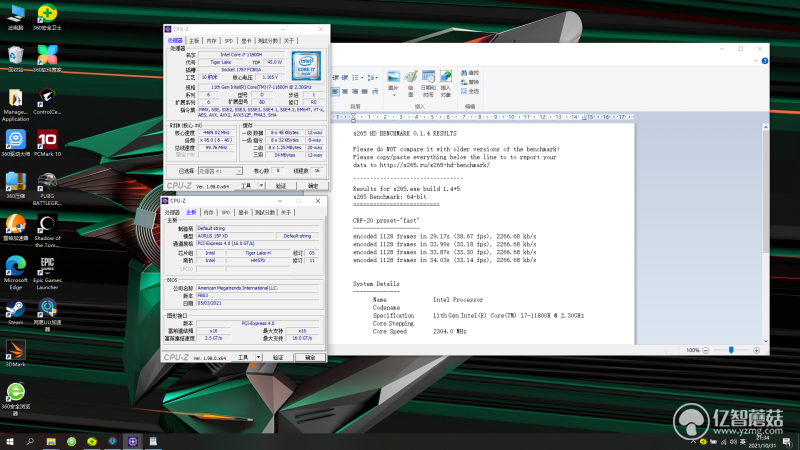Click 验证 button in lower CPU-Z window
The width and height of the screenshot is (800, 450).
click(278, 358)
